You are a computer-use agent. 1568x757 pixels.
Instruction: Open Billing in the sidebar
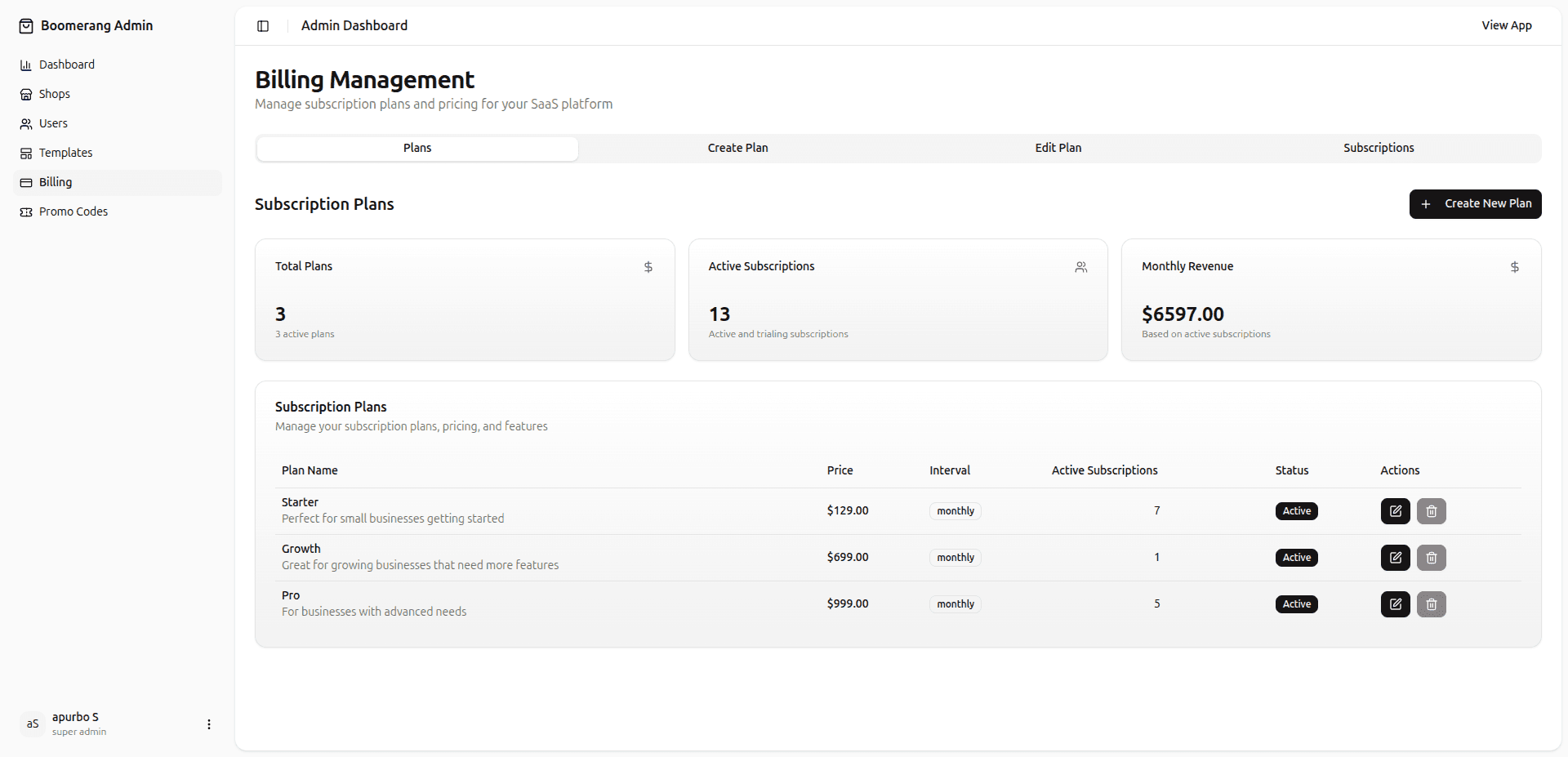[118, 183]
